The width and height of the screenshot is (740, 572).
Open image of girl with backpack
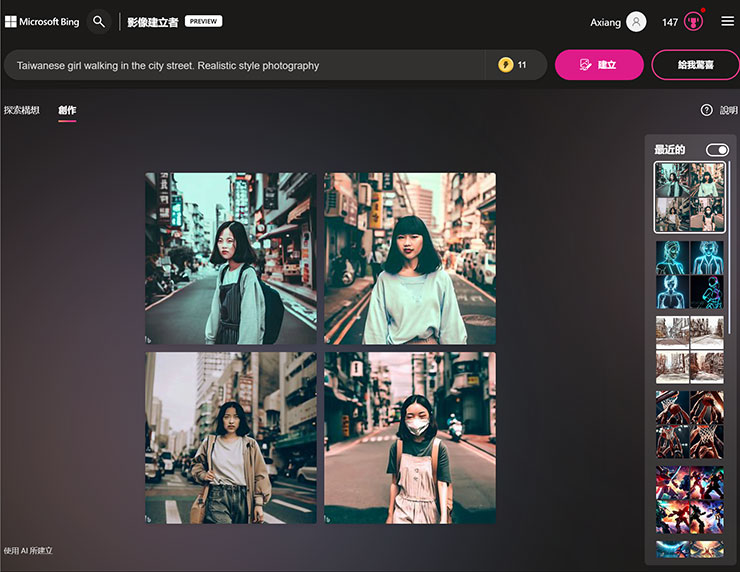231,258
